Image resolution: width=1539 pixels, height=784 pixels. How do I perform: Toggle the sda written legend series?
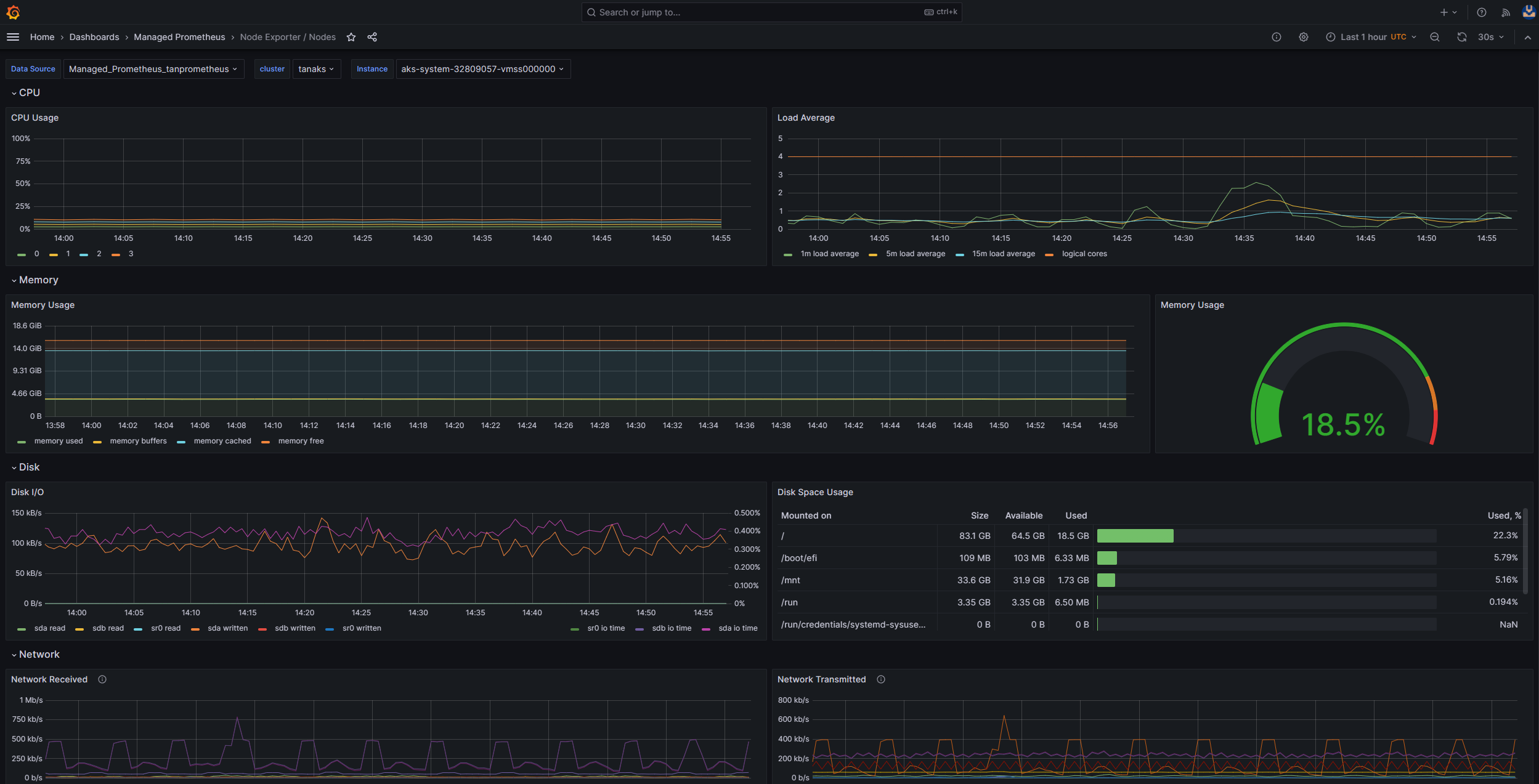point(227,628)
